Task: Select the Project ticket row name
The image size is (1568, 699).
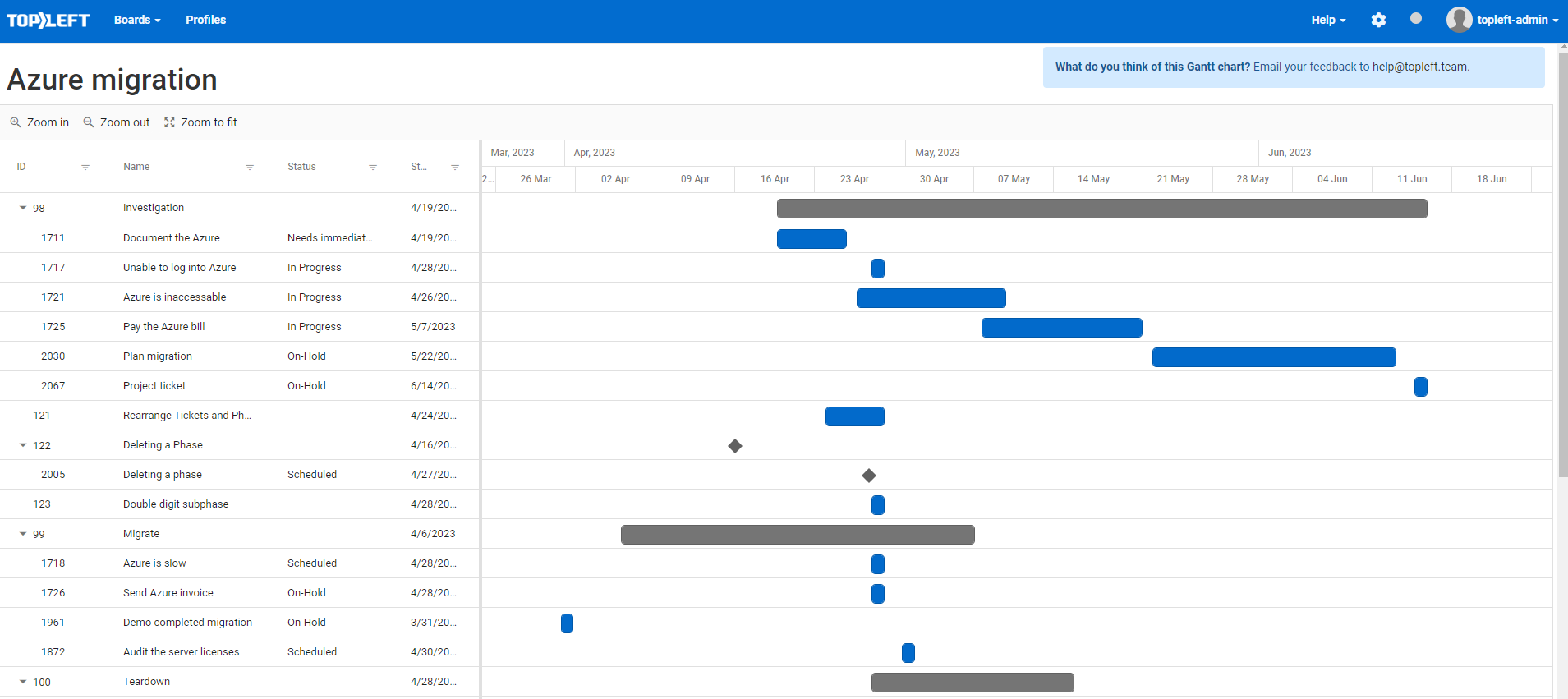Action: 154,386
